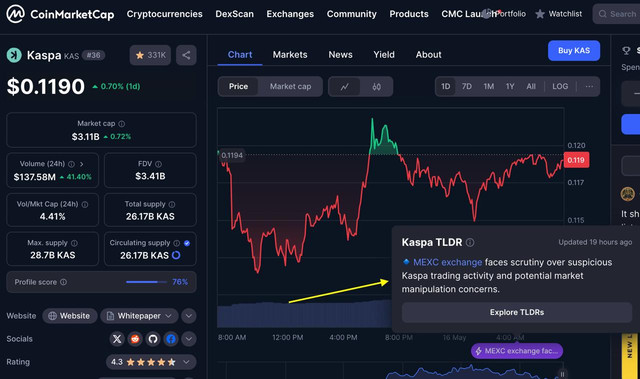Click the #36 rank badge

coord(93,55)
